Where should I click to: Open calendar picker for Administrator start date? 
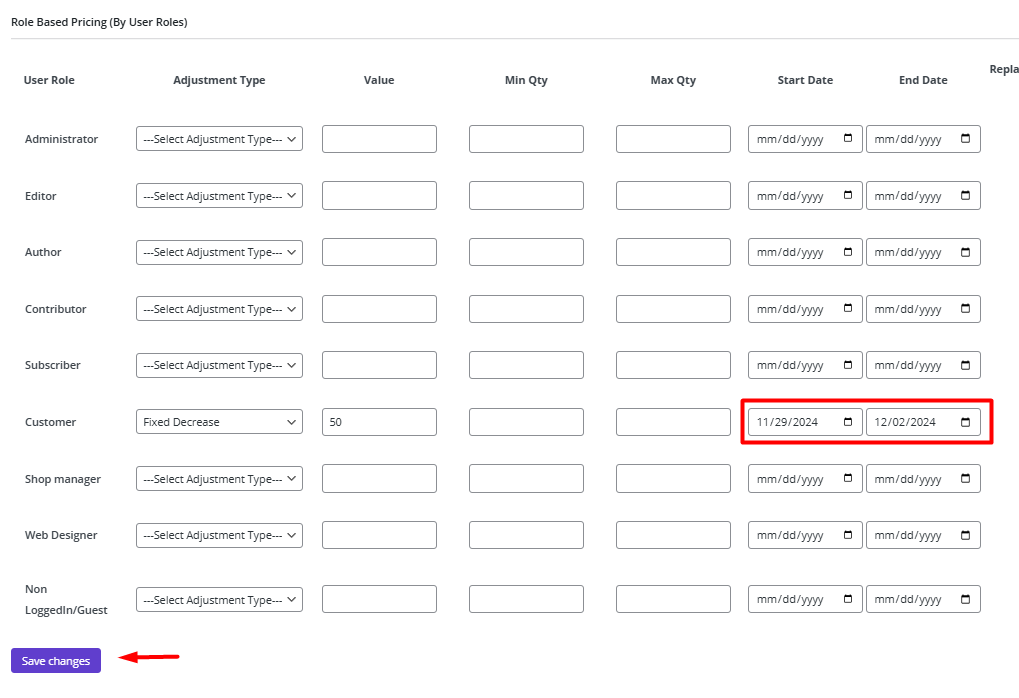point(848,139)
